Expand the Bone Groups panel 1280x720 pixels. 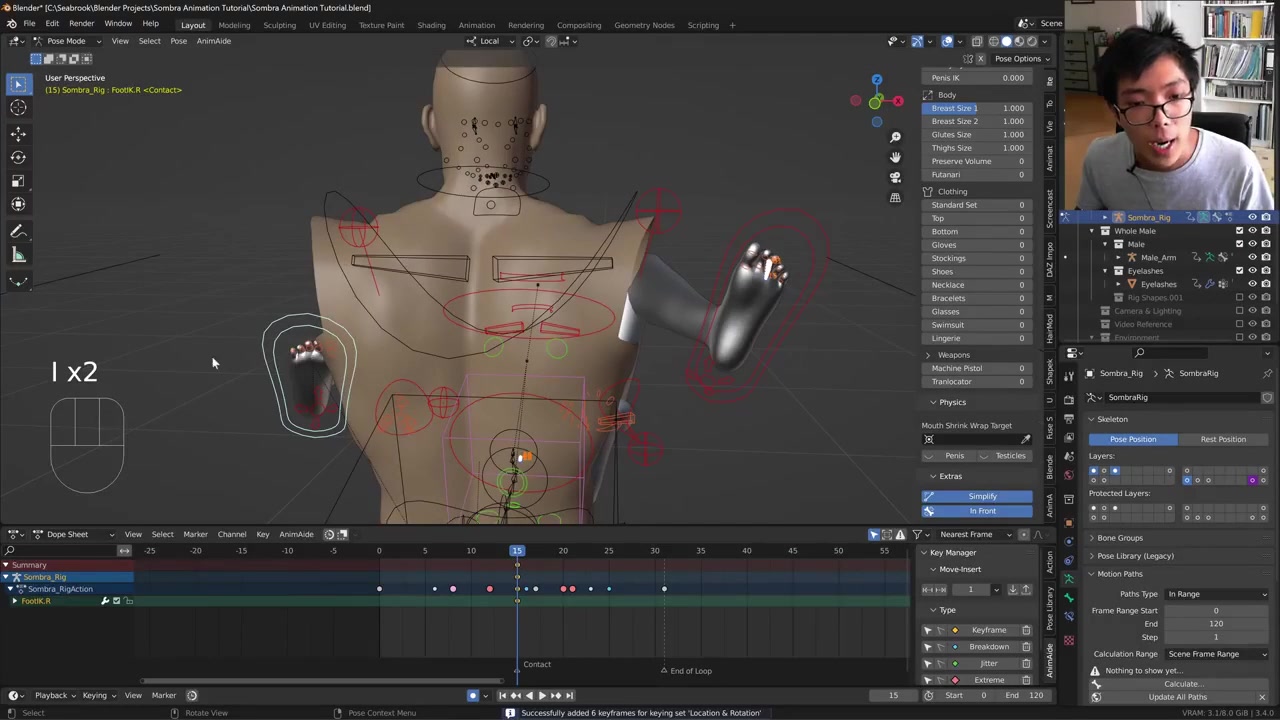(1119, 538)
